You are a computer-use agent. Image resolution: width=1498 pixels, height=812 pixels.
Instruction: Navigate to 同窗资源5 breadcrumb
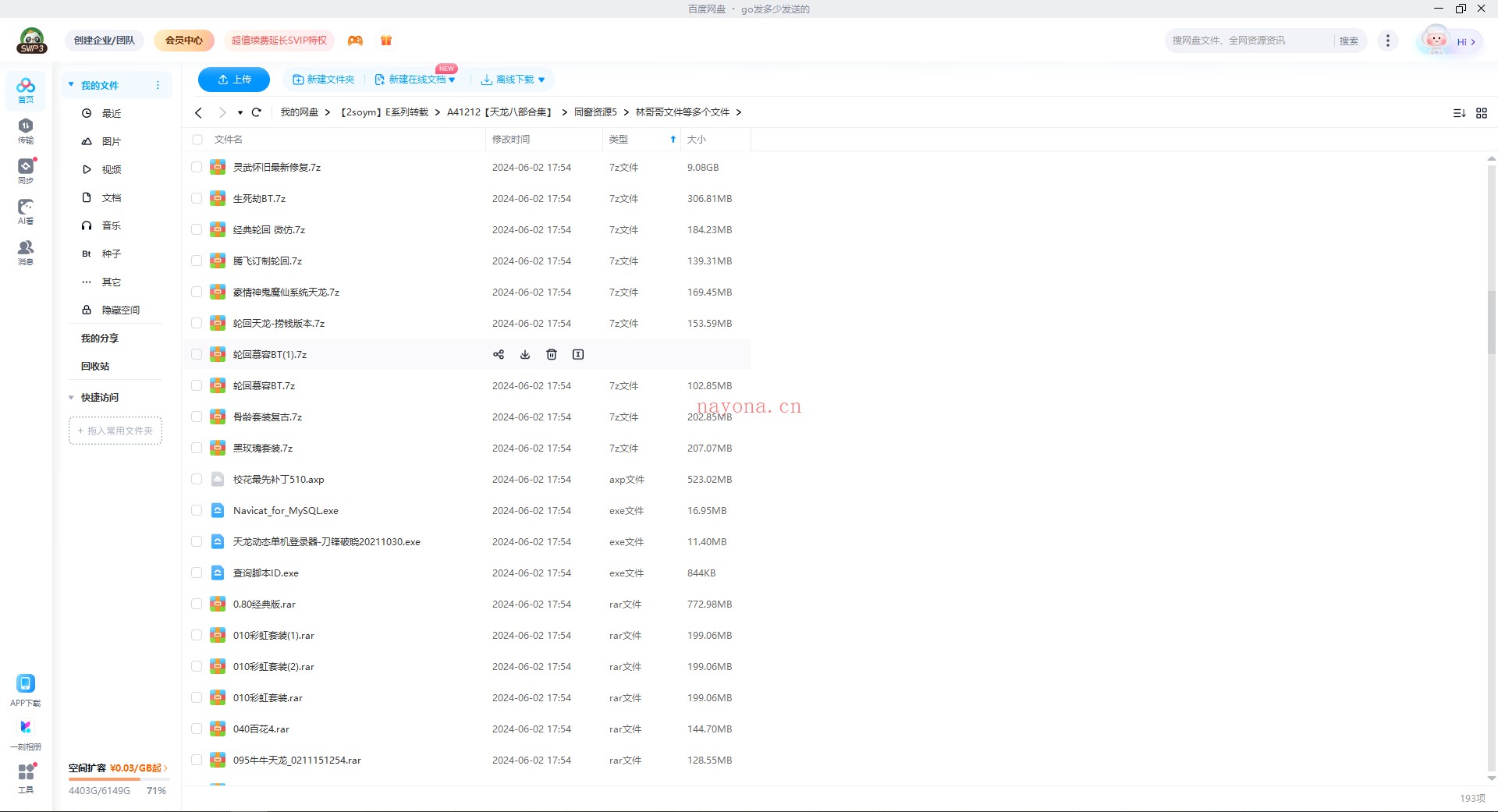click(595, 112)
